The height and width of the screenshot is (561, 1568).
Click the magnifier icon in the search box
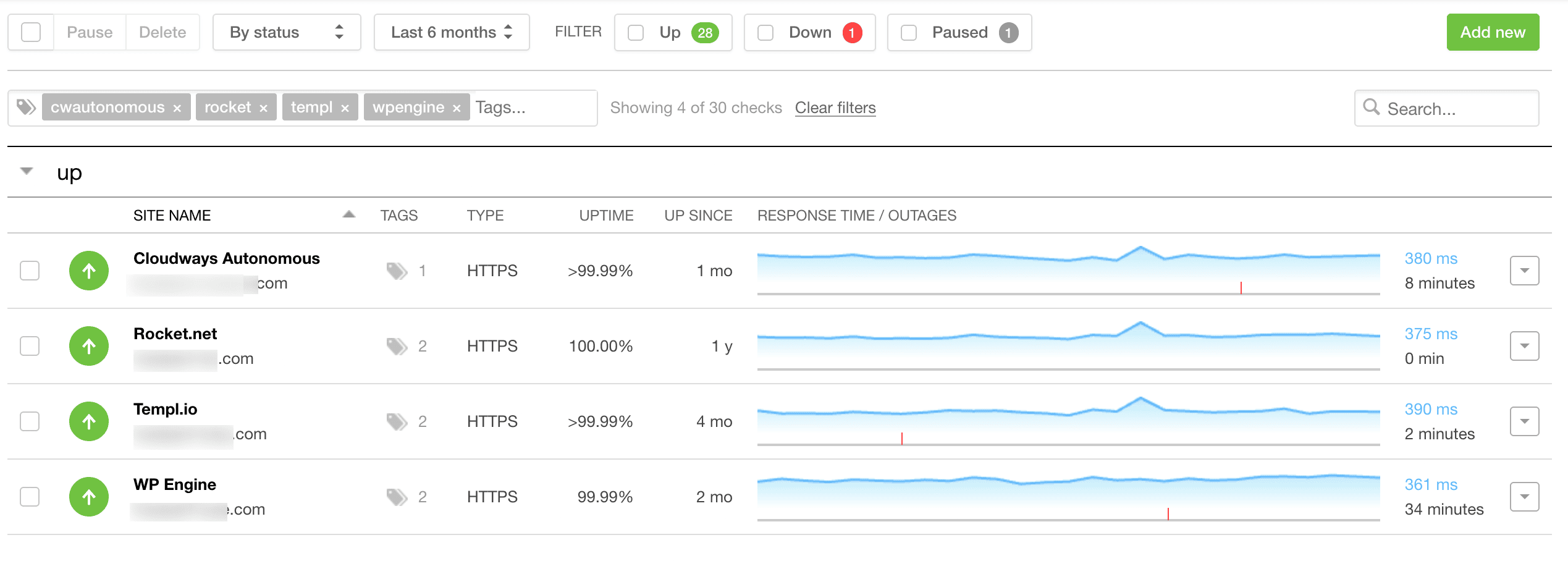pyautogui.click(x=1372, y=107)
